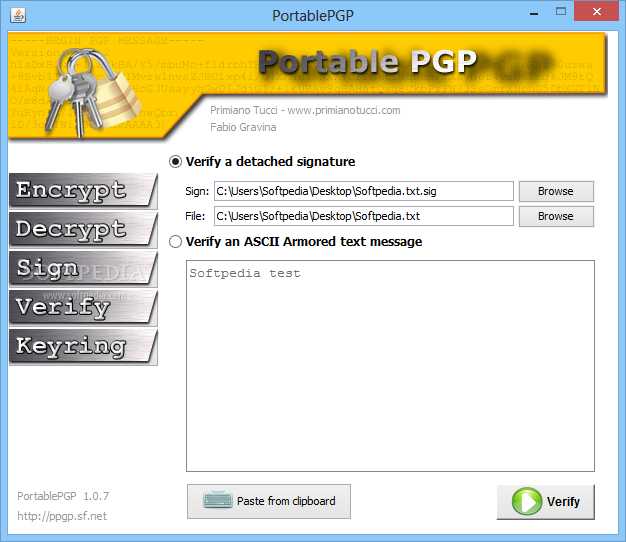Select Verify a detached signature option
This screenshot has height=542, width=626.
click(262, 162)
